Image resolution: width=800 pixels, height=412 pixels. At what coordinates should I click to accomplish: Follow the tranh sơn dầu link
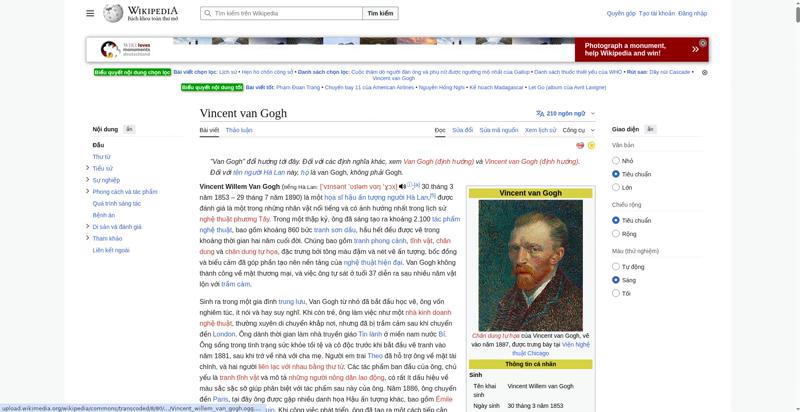(335, 230)
